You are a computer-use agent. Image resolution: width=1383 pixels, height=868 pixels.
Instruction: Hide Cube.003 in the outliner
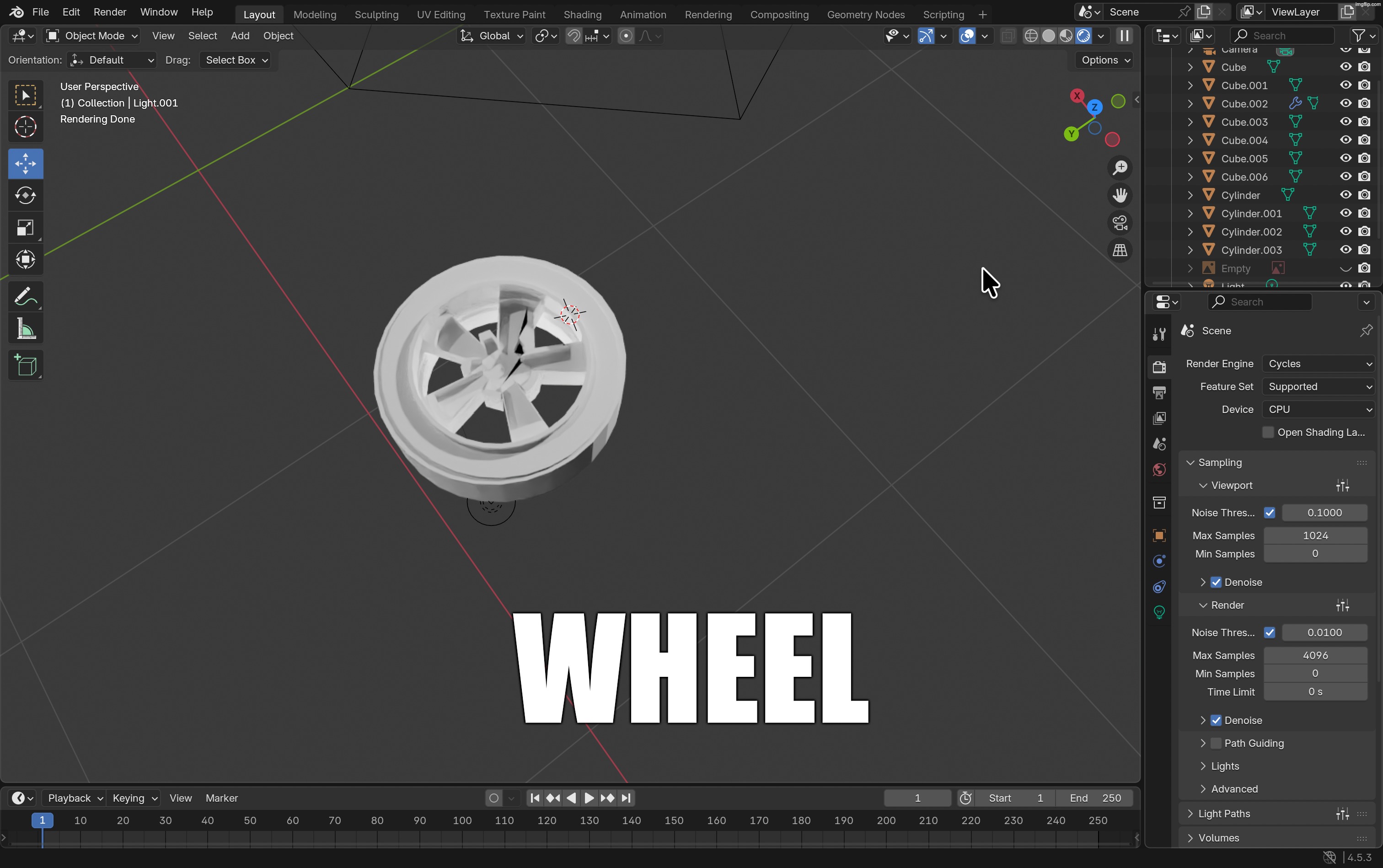pos(1345,122)
